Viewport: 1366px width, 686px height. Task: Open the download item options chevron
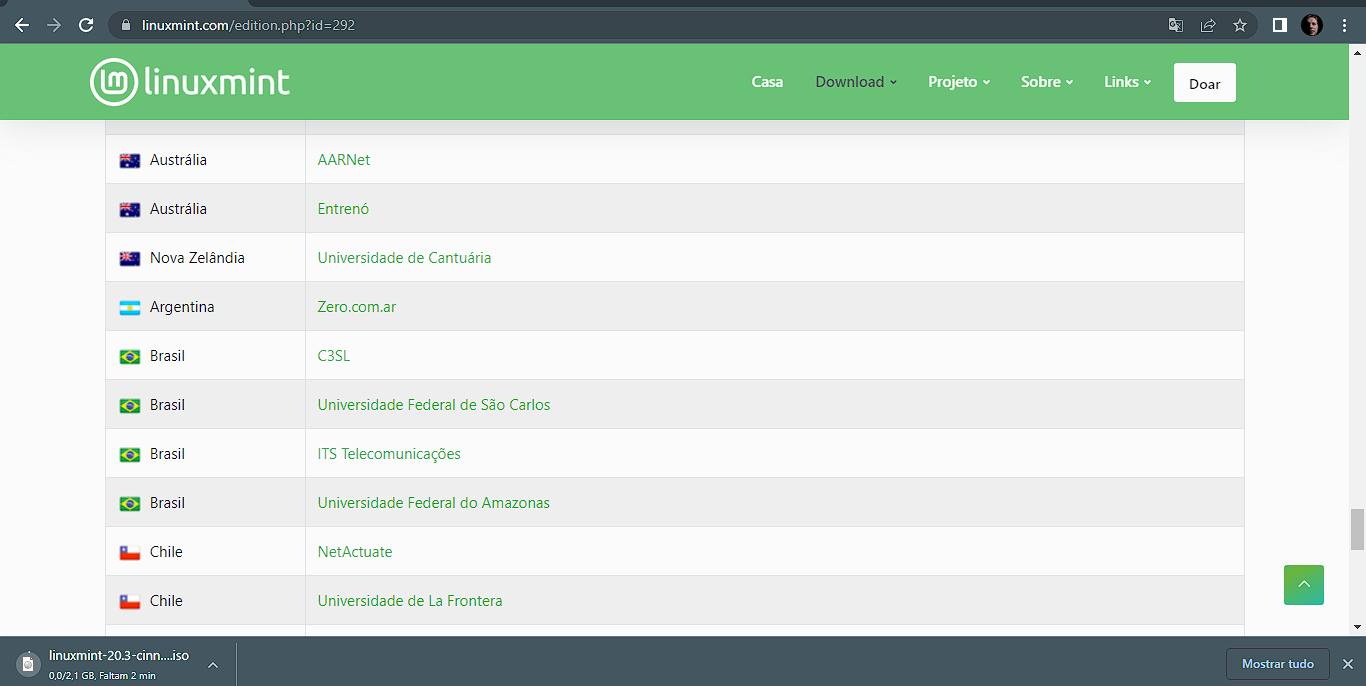click(213, 664)
